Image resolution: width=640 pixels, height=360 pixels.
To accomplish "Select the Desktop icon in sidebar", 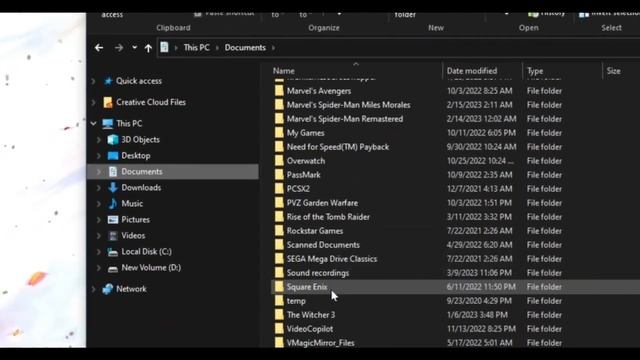I will coord(113,156).
